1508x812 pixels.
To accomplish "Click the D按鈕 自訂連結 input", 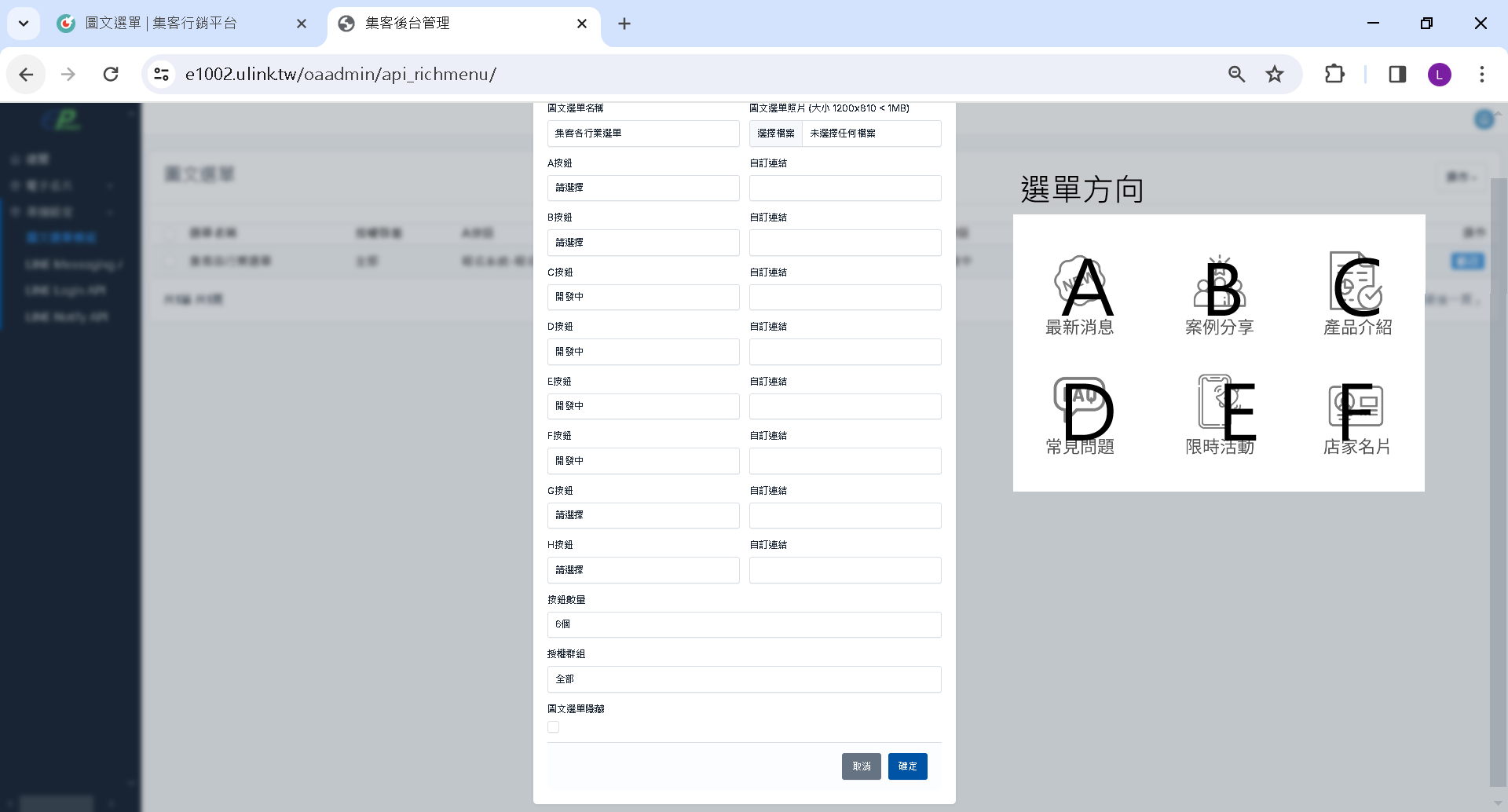I will click(x=845, y=352).
